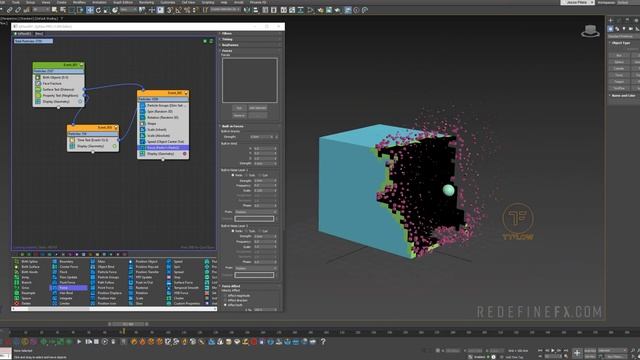Select Particle Groups operator in Event_002

pos(163,105)
